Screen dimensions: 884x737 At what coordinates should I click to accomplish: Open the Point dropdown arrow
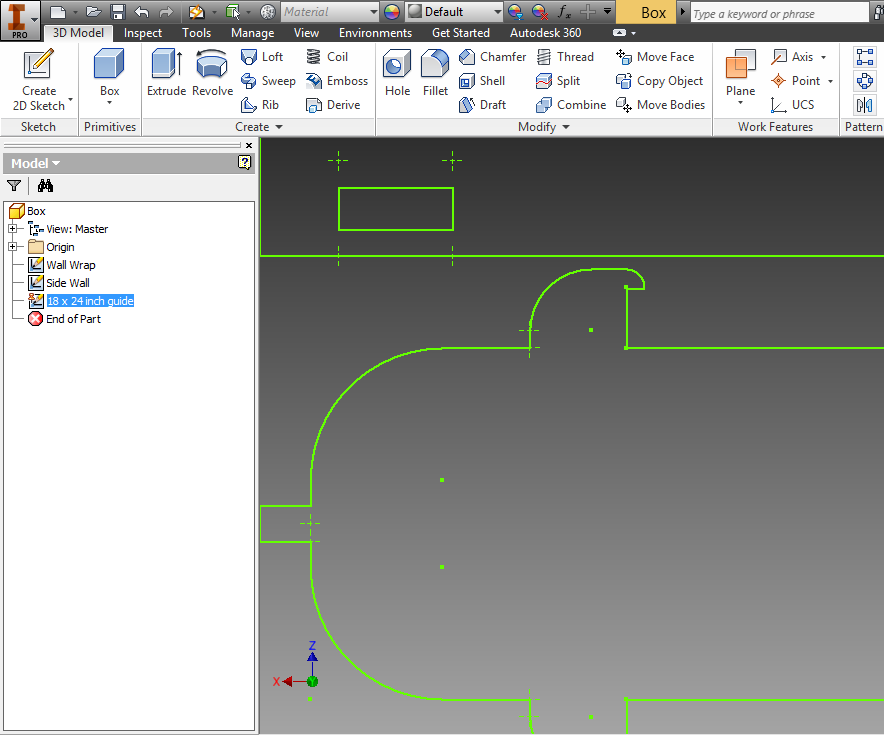pyautogui.click(x=830, y=82)
